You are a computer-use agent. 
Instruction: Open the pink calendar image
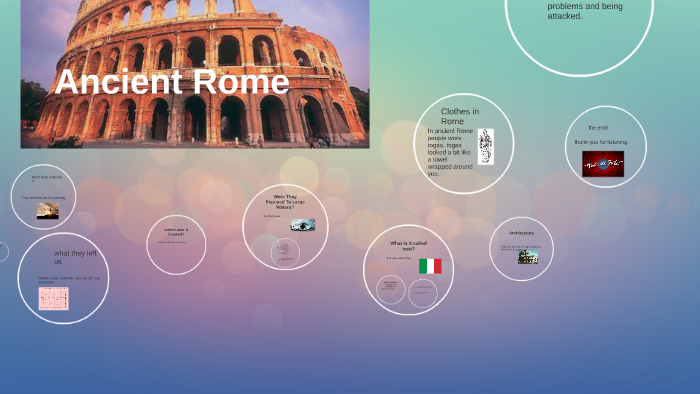(x=54, y=299)
